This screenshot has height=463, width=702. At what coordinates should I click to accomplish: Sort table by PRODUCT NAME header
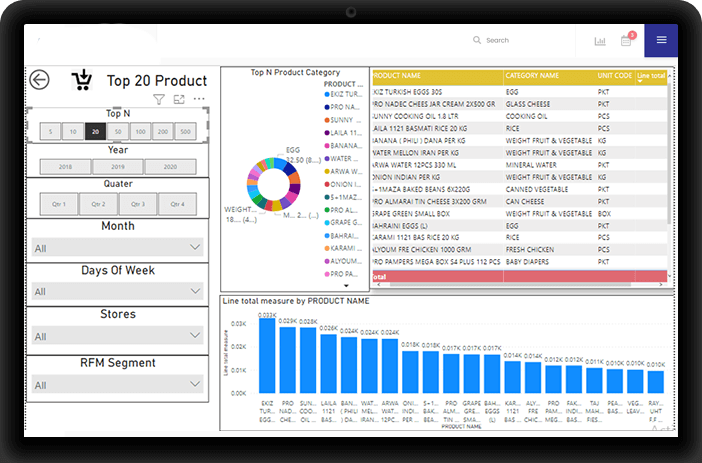point(396,76)
